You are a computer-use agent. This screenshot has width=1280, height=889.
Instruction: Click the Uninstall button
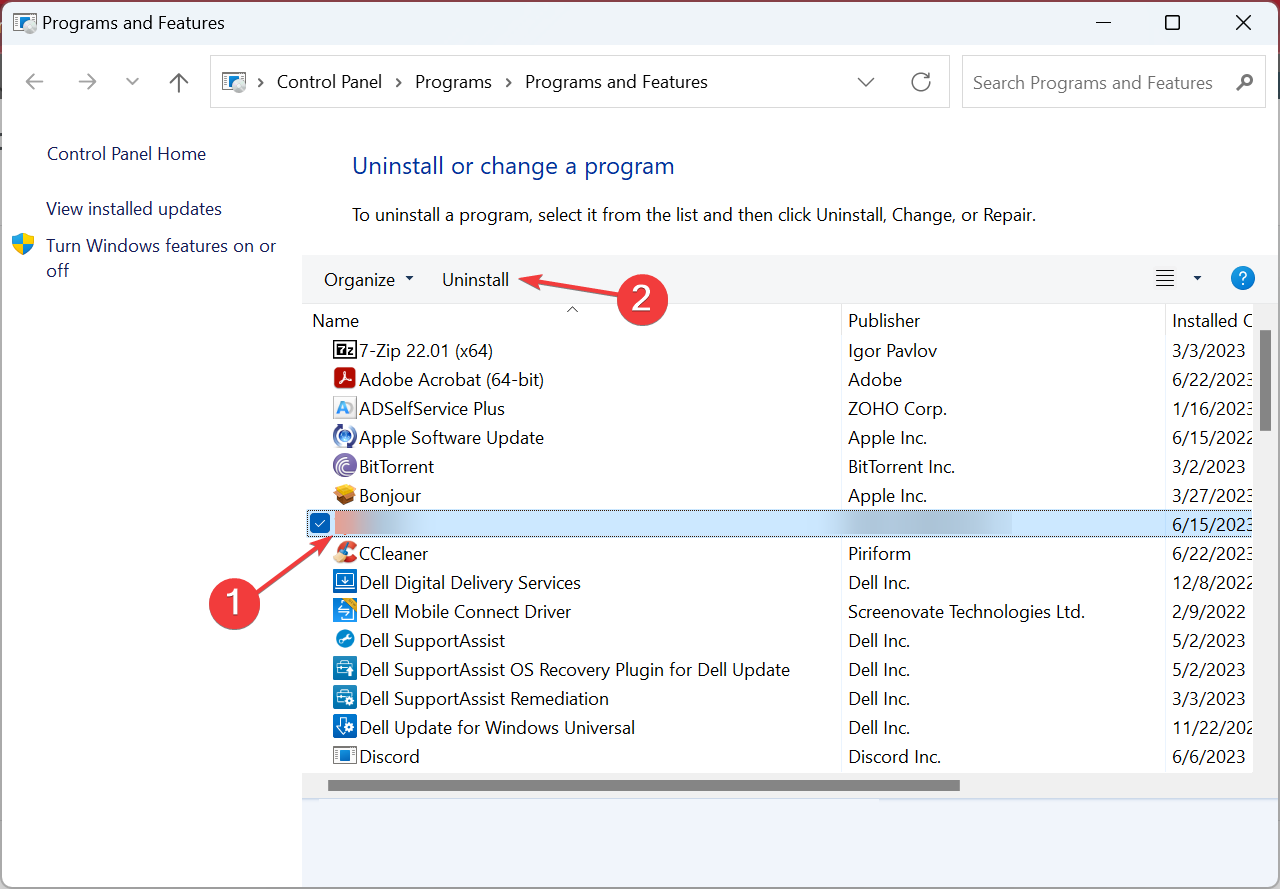476,280
